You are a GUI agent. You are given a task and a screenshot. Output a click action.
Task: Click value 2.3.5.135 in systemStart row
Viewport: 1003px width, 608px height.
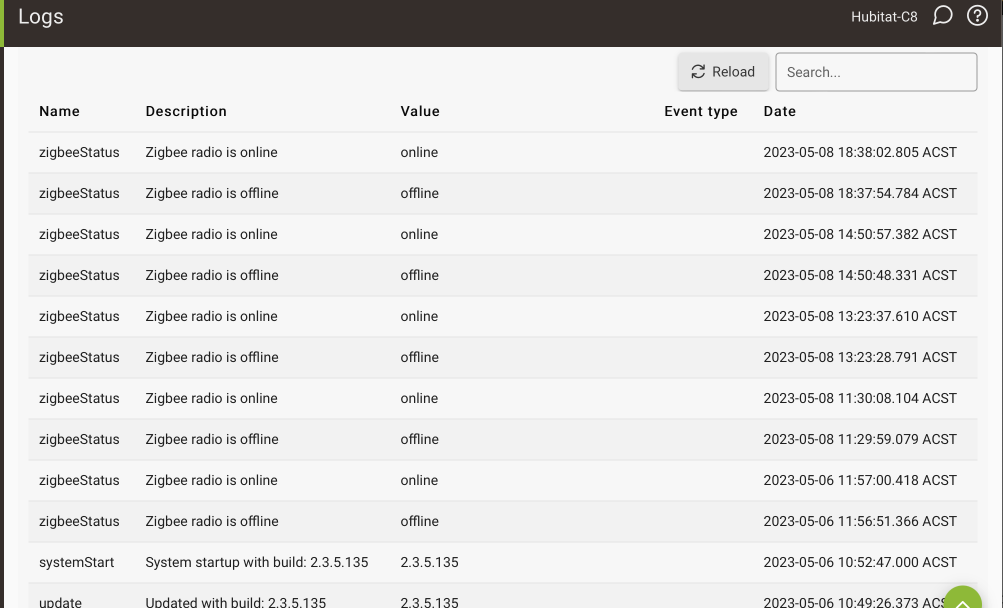point(429,562)
